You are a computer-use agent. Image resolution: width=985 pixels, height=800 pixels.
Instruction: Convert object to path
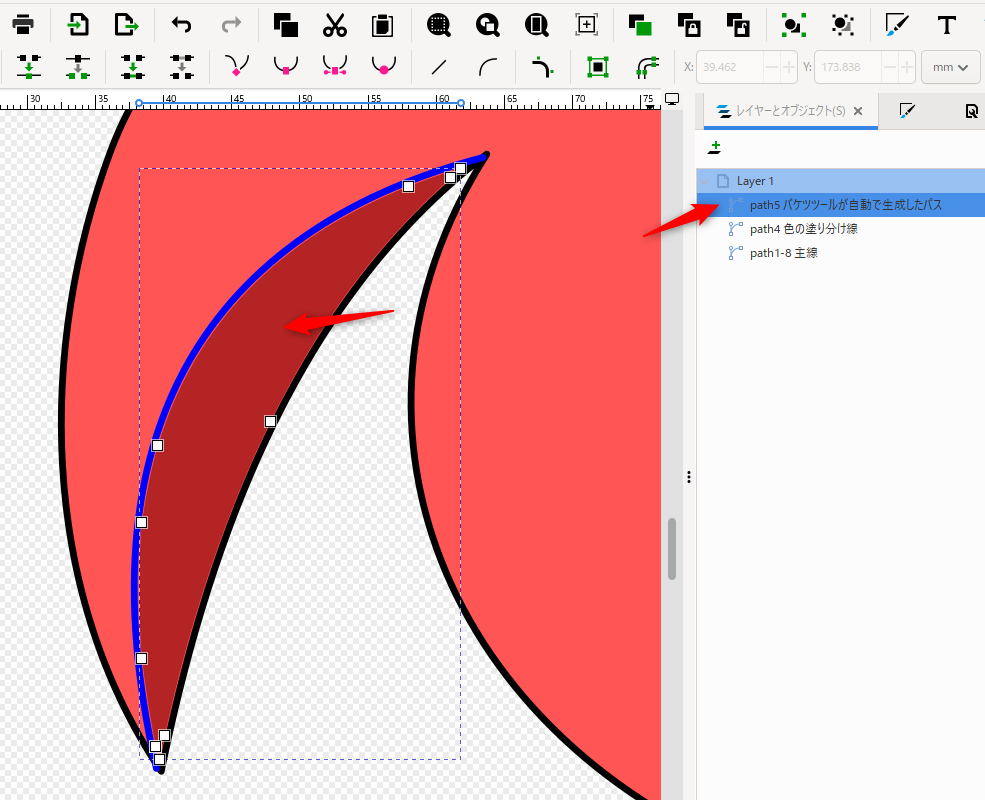tap(598, 67)
